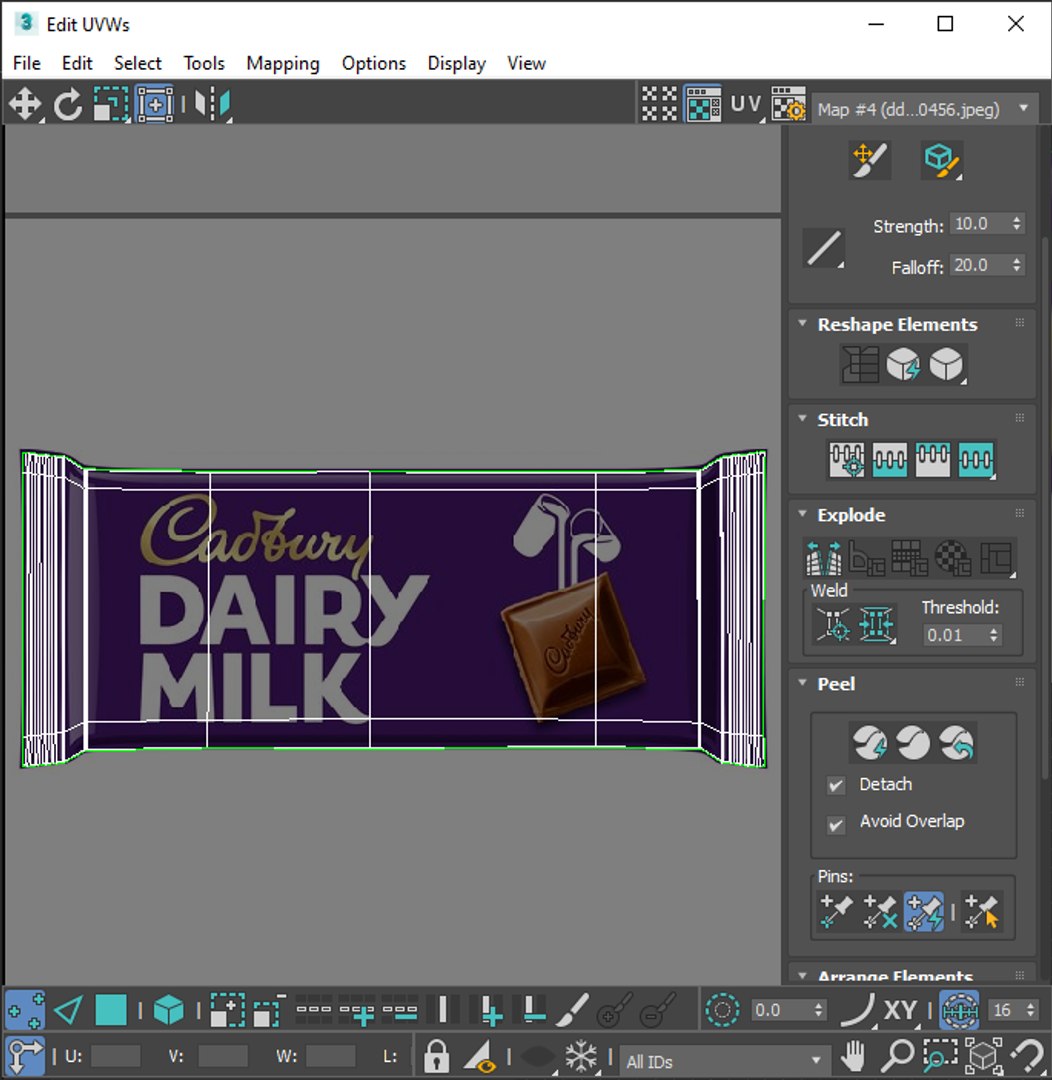
Task: Click the UV coordinate display button
Action: coord(746,105)
